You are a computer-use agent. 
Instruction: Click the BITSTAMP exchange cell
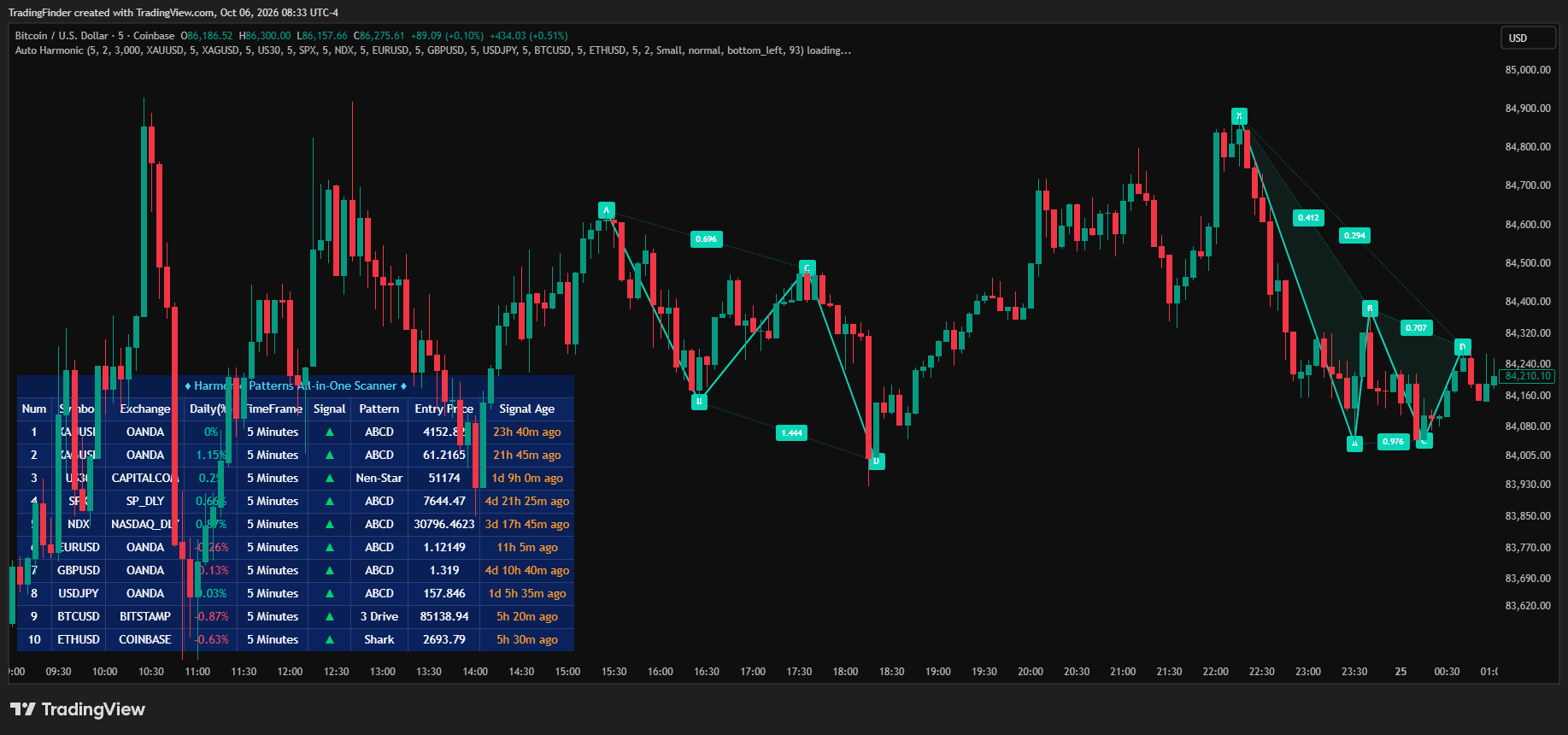[x=145, y=617]
